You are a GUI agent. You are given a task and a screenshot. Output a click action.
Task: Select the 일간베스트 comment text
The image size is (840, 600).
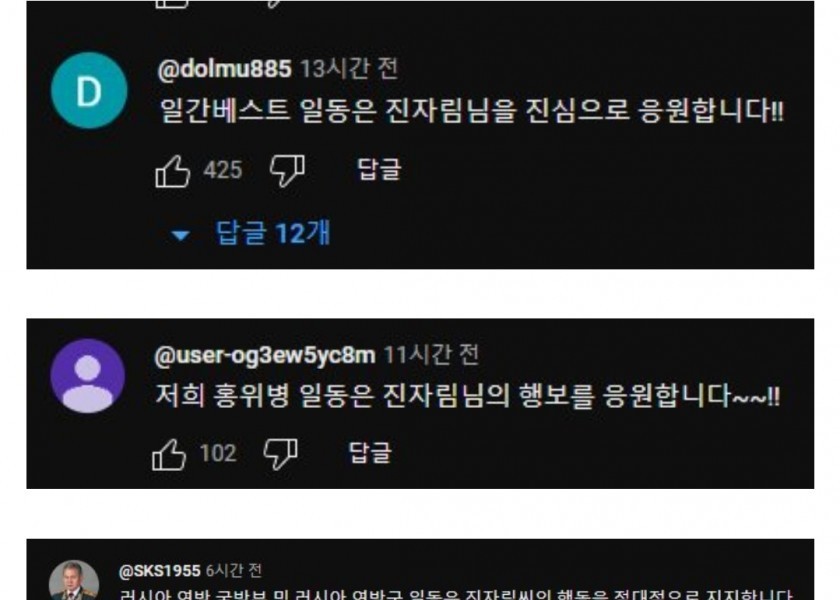(472, 110)
